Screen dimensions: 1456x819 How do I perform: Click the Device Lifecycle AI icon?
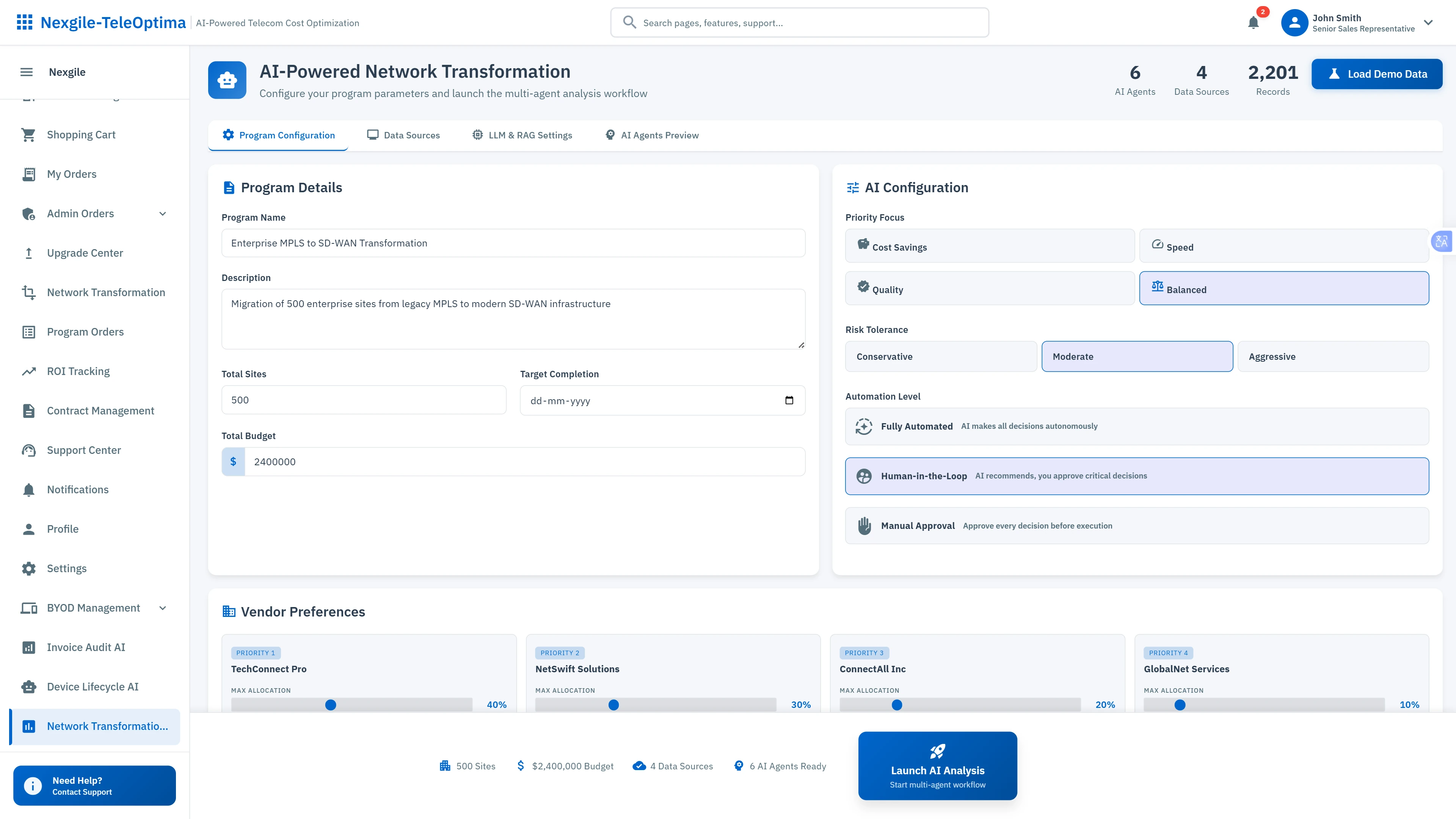coord(30,687)
